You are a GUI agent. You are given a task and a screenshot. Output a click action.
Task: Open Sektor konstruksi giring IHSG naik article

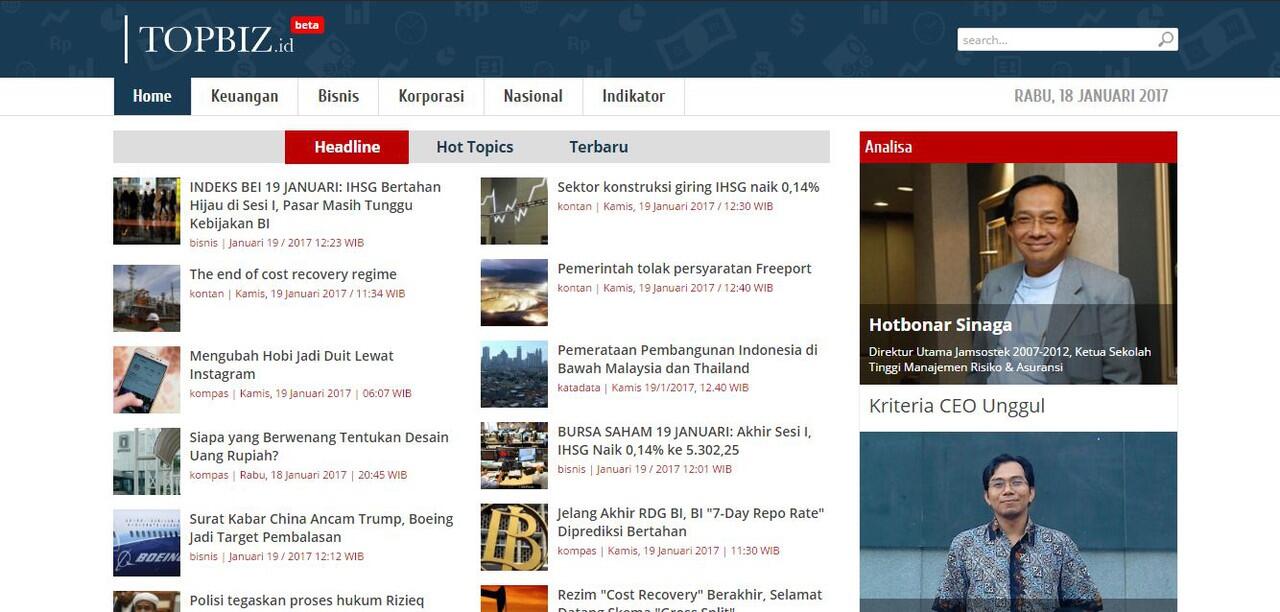pyautogui.click(x=688, y=187)
